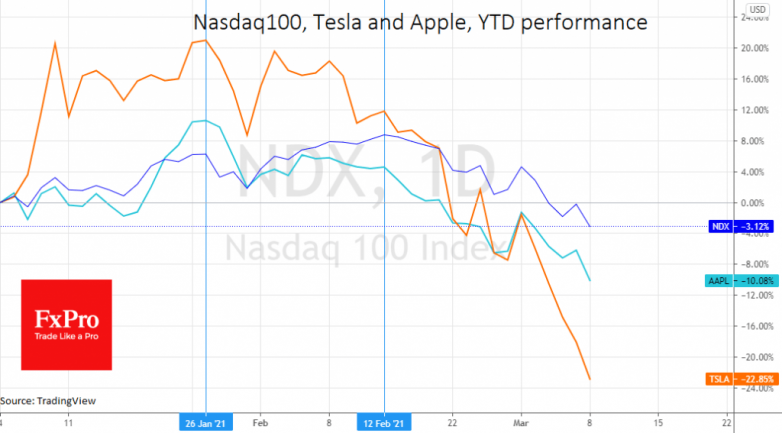Select the 12 Feb '21 date marker
The height and width of the screenshot is (433, 782).
[x=384, y=424]
